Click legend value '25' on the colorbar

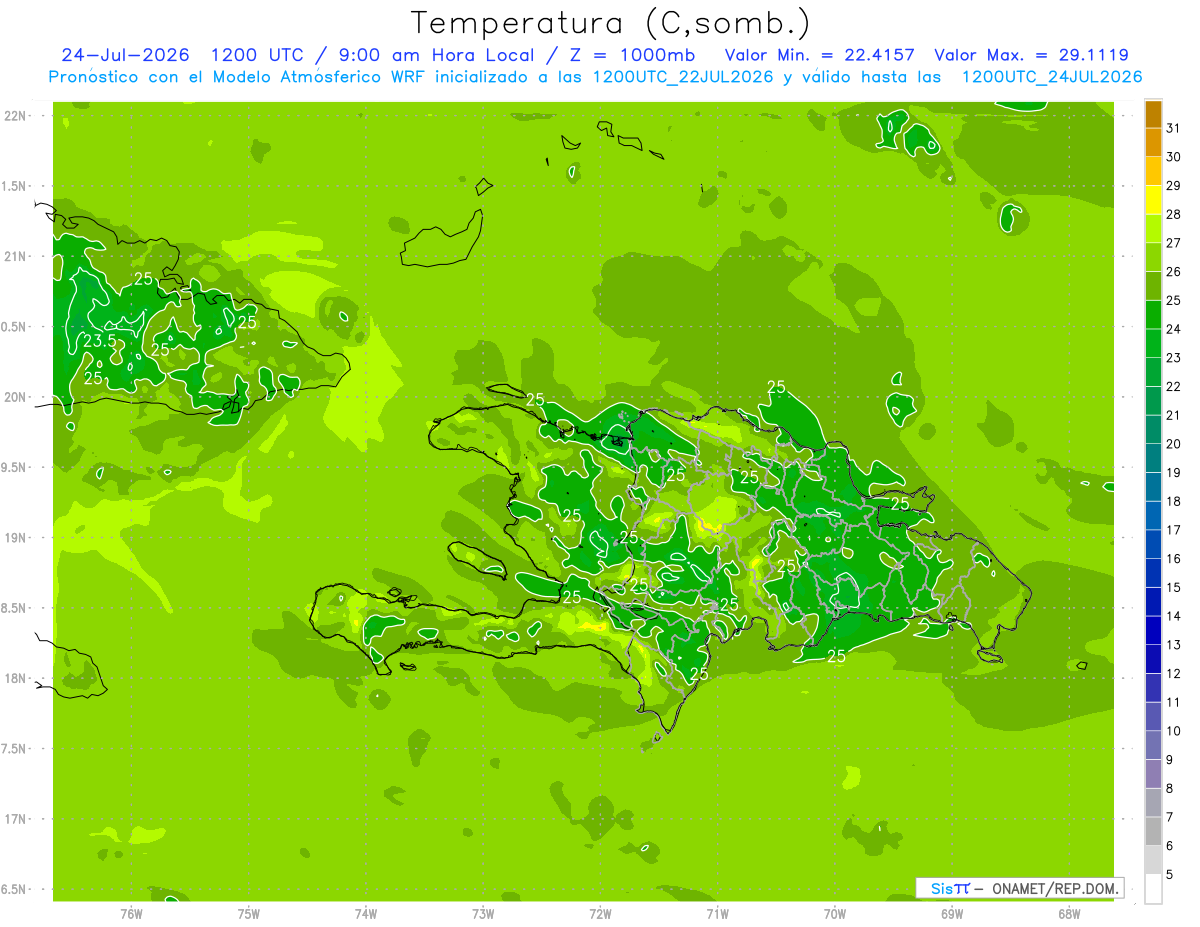1174,300
